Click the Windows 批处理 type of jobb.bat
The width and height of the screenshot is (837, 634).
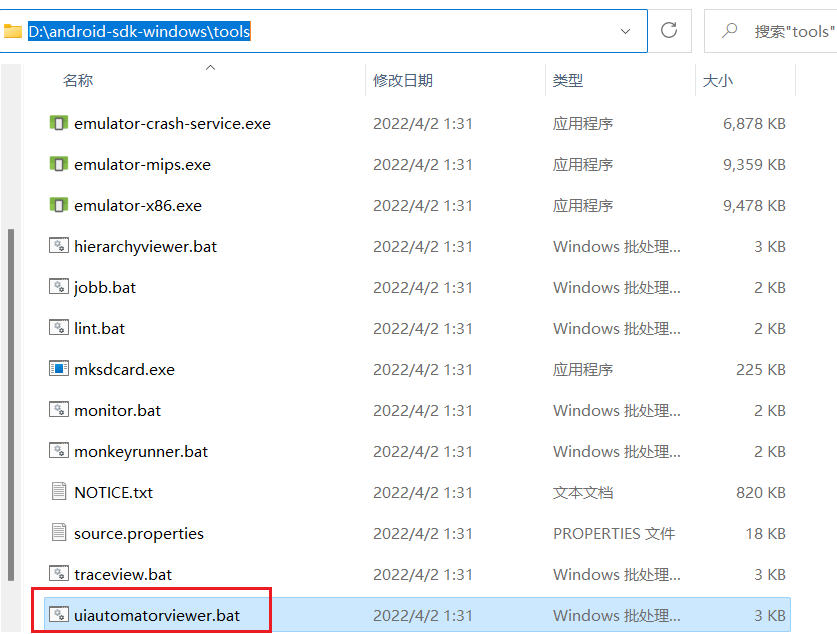617,287
